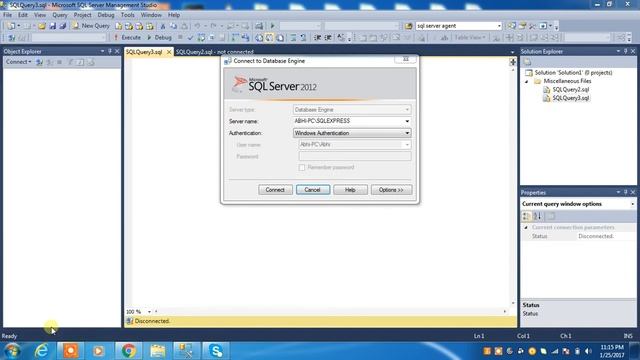Image resolution: width=640 pixels, height=360 pixels.
Task: Click the Categorized icon in Properties
Action: pyautogui.click(x=527, y=216)
